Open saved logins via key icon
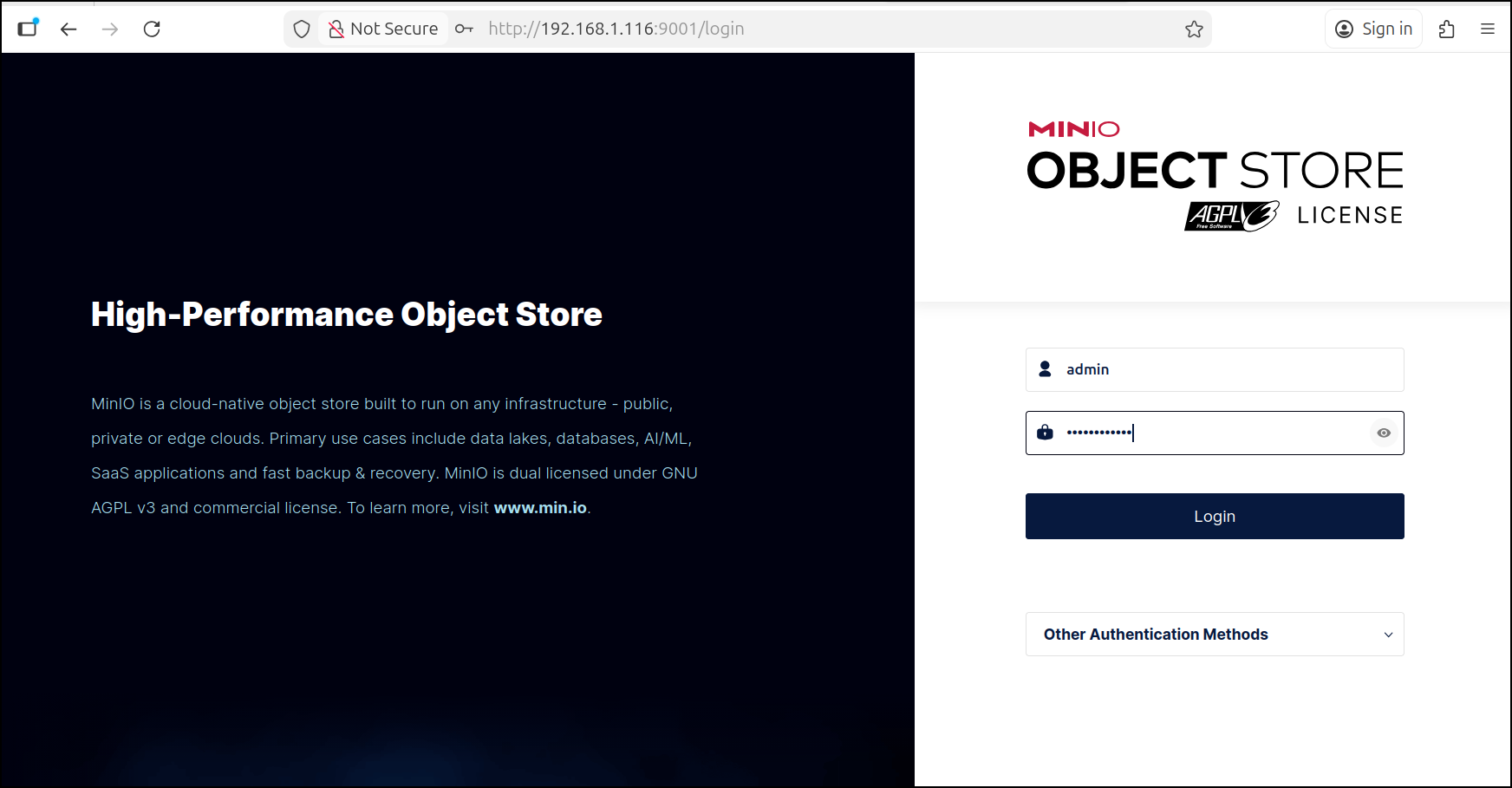Screen dimensions: 1512x788 click(x=464, y=29)
